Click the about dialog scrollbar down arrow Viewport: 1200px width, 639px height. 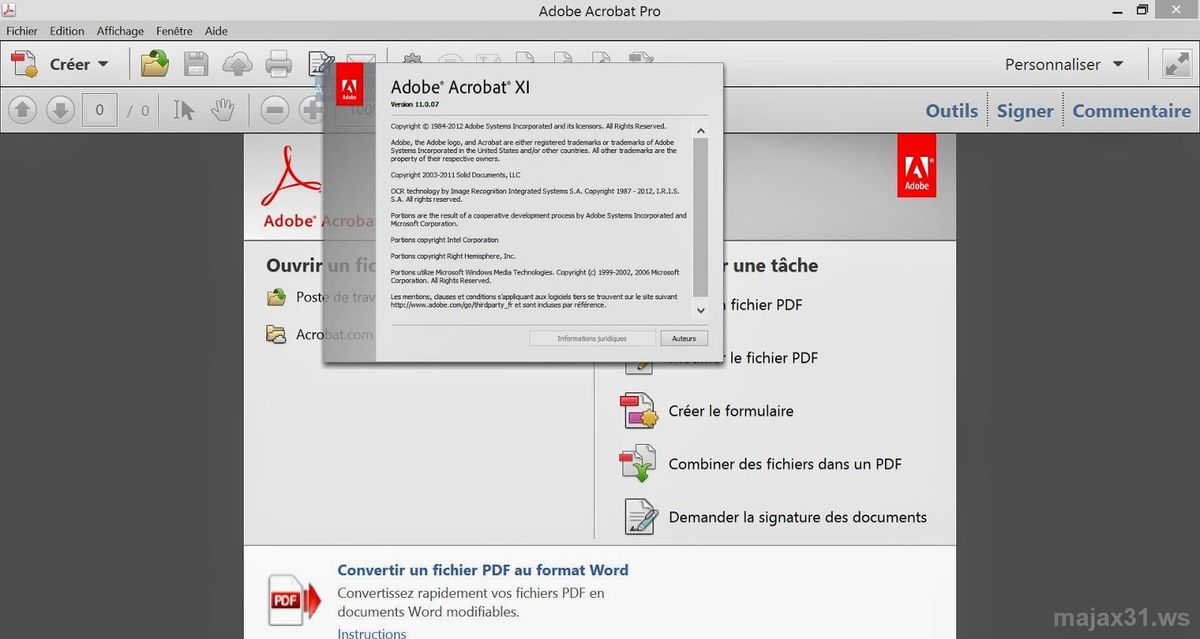700,311
